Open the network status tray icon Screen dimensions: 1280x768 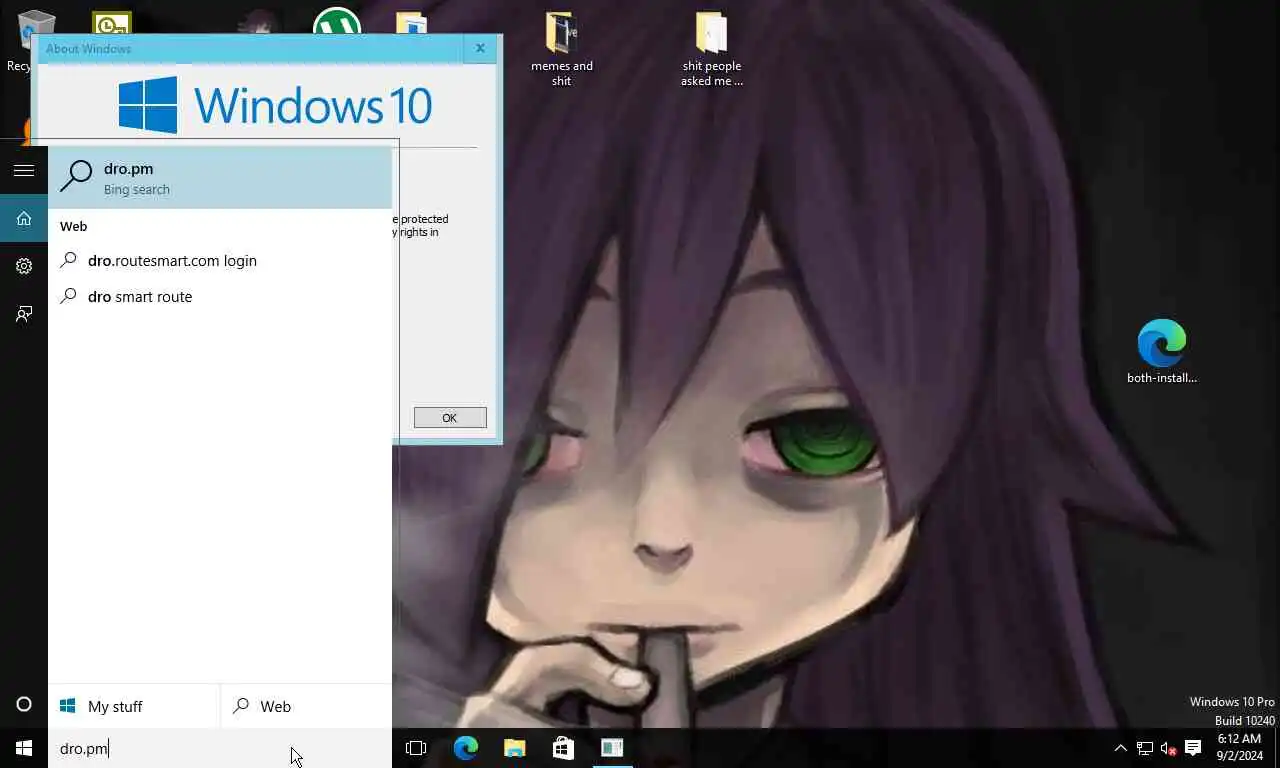coord(1144,748)
